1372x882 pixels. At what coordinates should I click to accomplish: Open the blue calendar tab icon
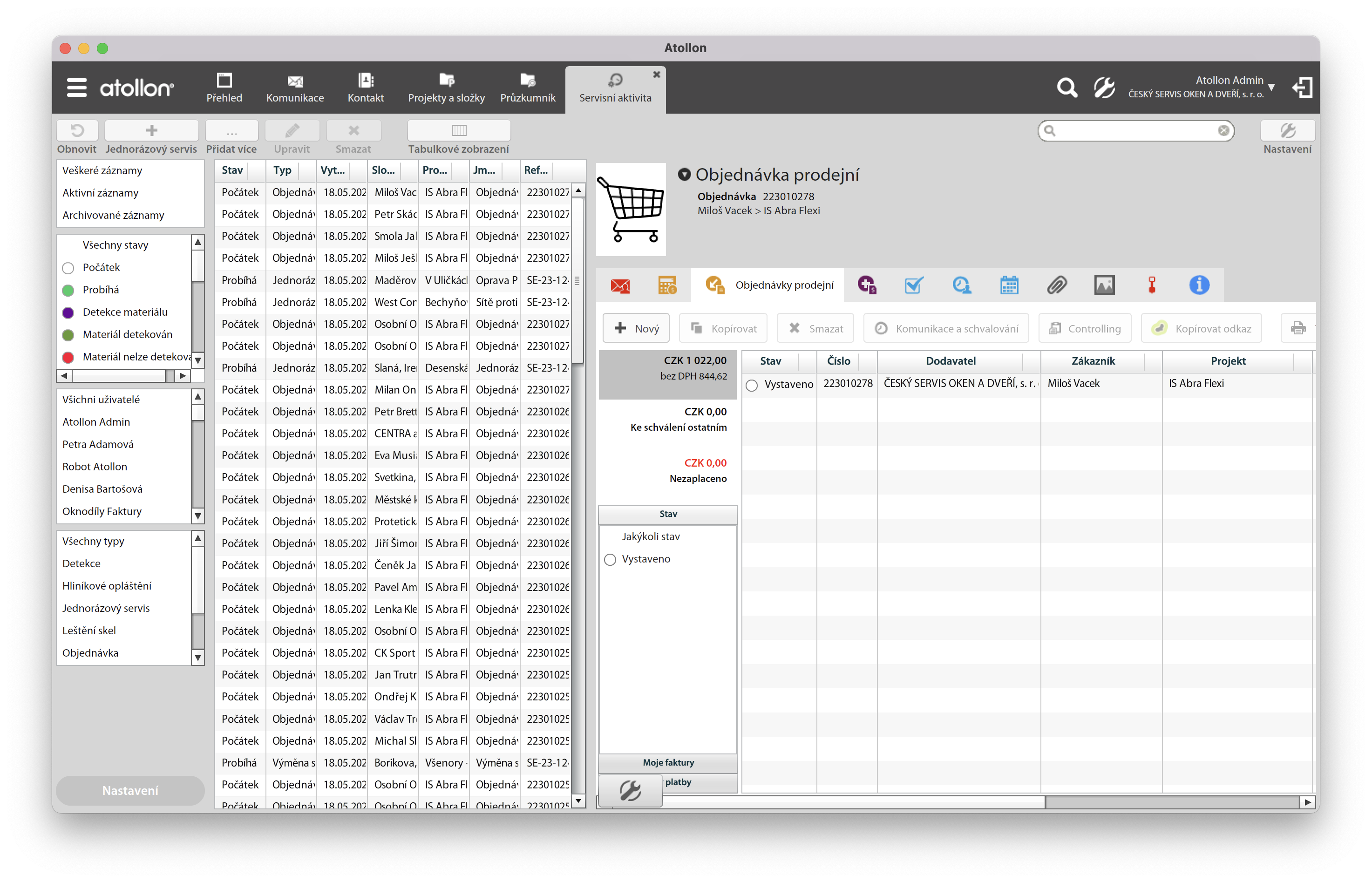[1009, 285]
